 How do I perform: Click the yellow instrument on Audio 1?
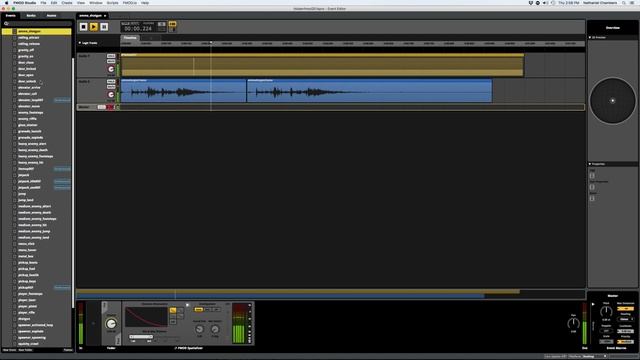point(322,65)
